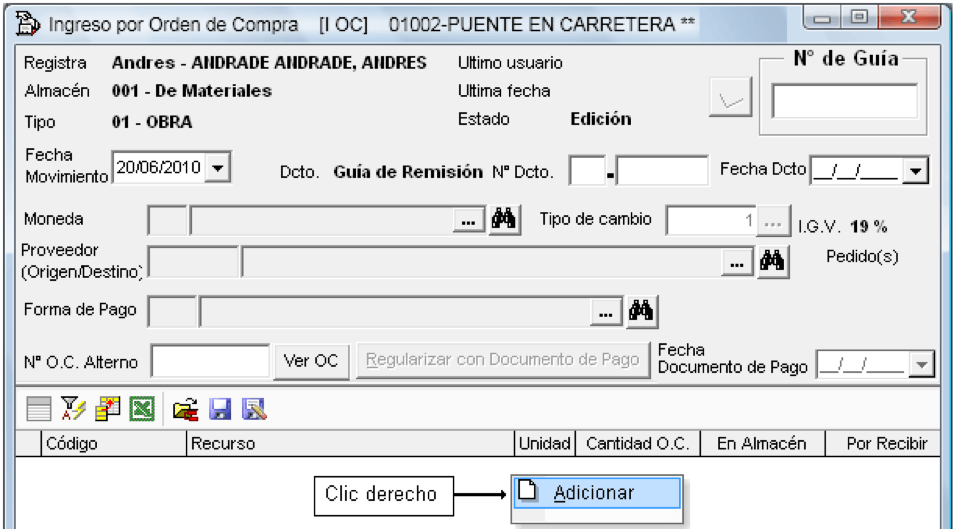Image resolution: width=954 pixels, height=529 pixels.
Task: Click the Nº O.C. Alterno input field
Action: click(x=210, y=362)
